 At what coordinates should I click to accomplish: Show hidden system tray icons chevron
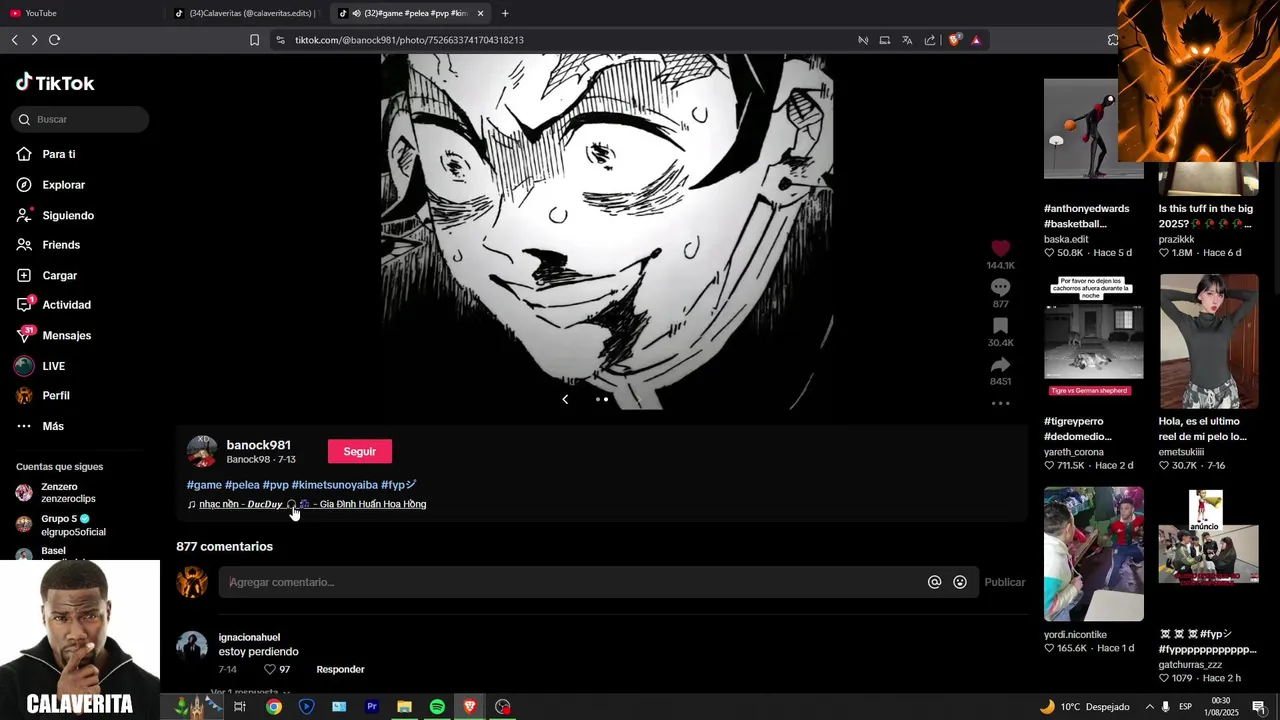point(1149,707)
